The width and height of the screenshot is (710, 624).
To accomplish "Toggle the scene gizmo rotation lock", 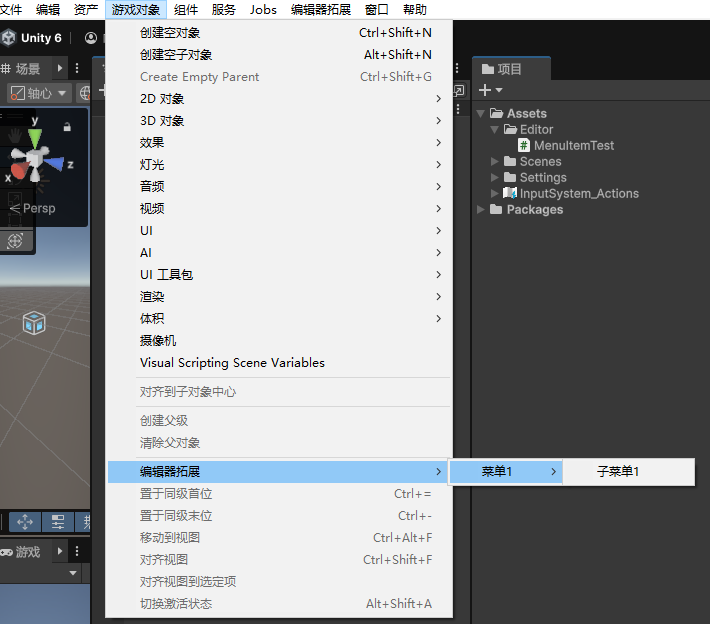I will [67, 127].
